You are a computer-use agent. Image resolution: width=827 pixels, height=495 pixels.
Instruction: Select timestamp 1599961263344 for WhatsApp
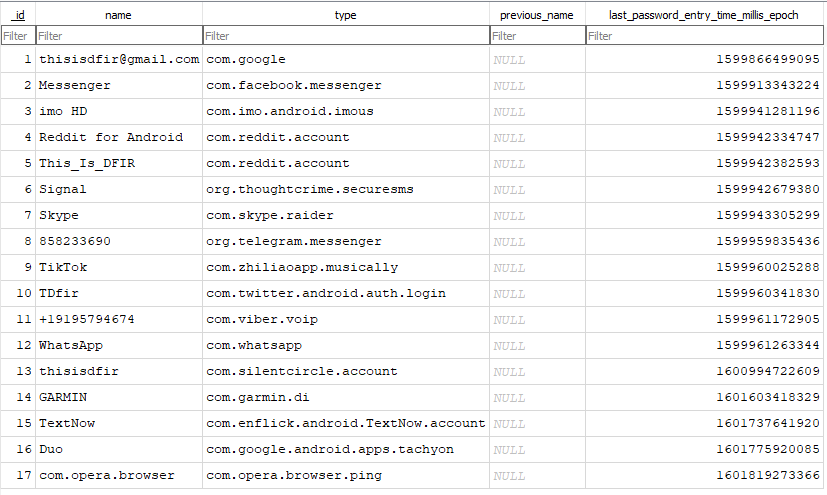coord(704,345)
